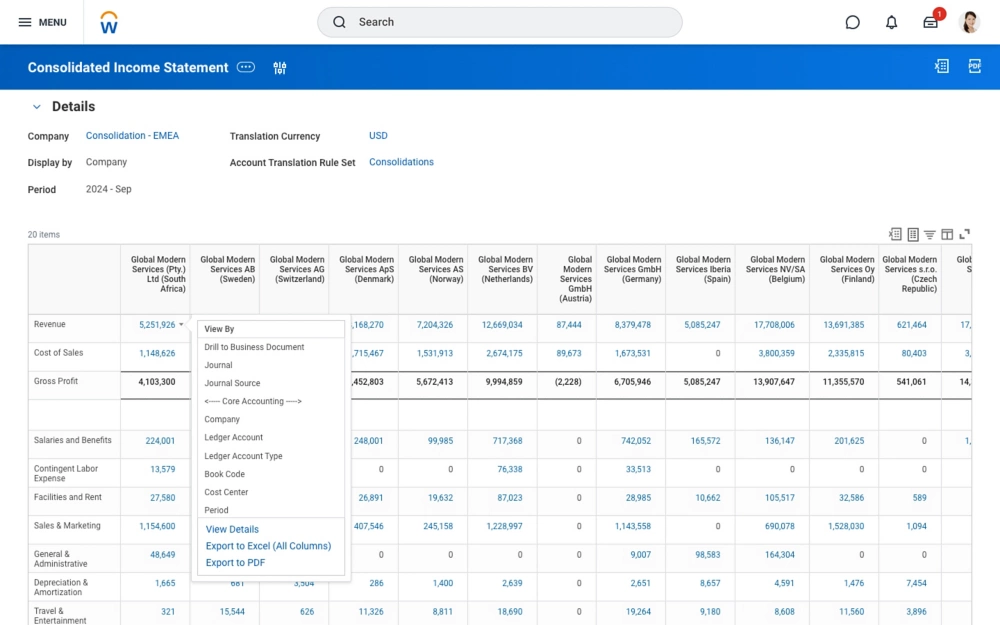Open Salaries and Benefits value 224,001

click(x=160, y=441)
